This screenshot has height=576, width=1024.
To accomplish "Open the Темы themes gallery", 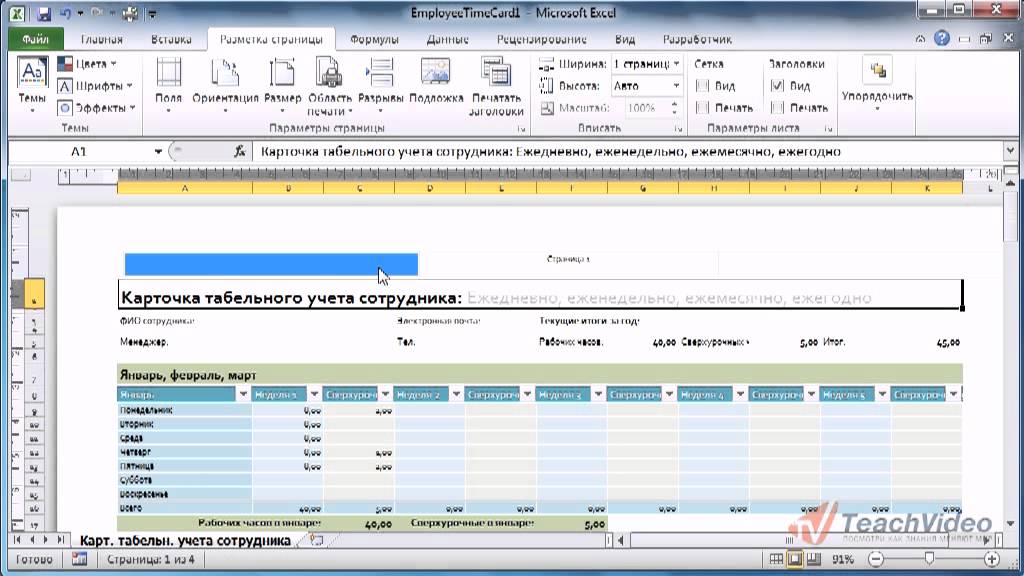I will point(31,85).
